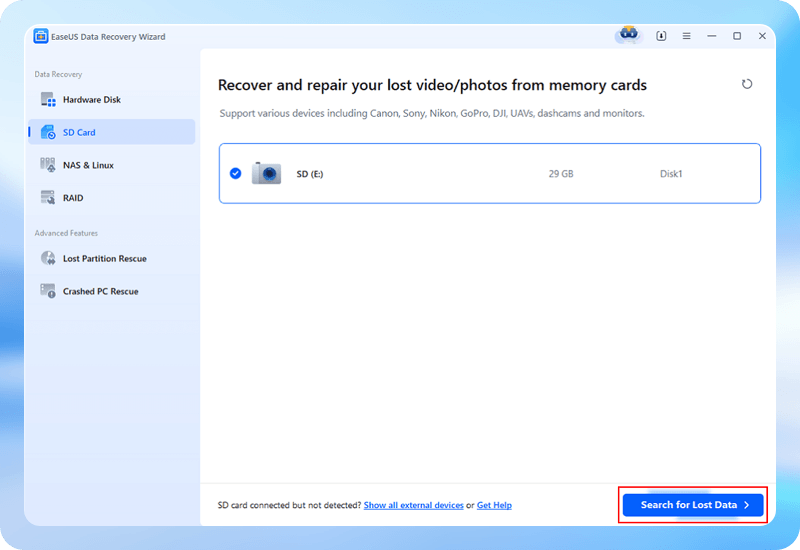Screen dimensions: 800x550
Task: Click the Get Help link
Action: pos(494,505)
